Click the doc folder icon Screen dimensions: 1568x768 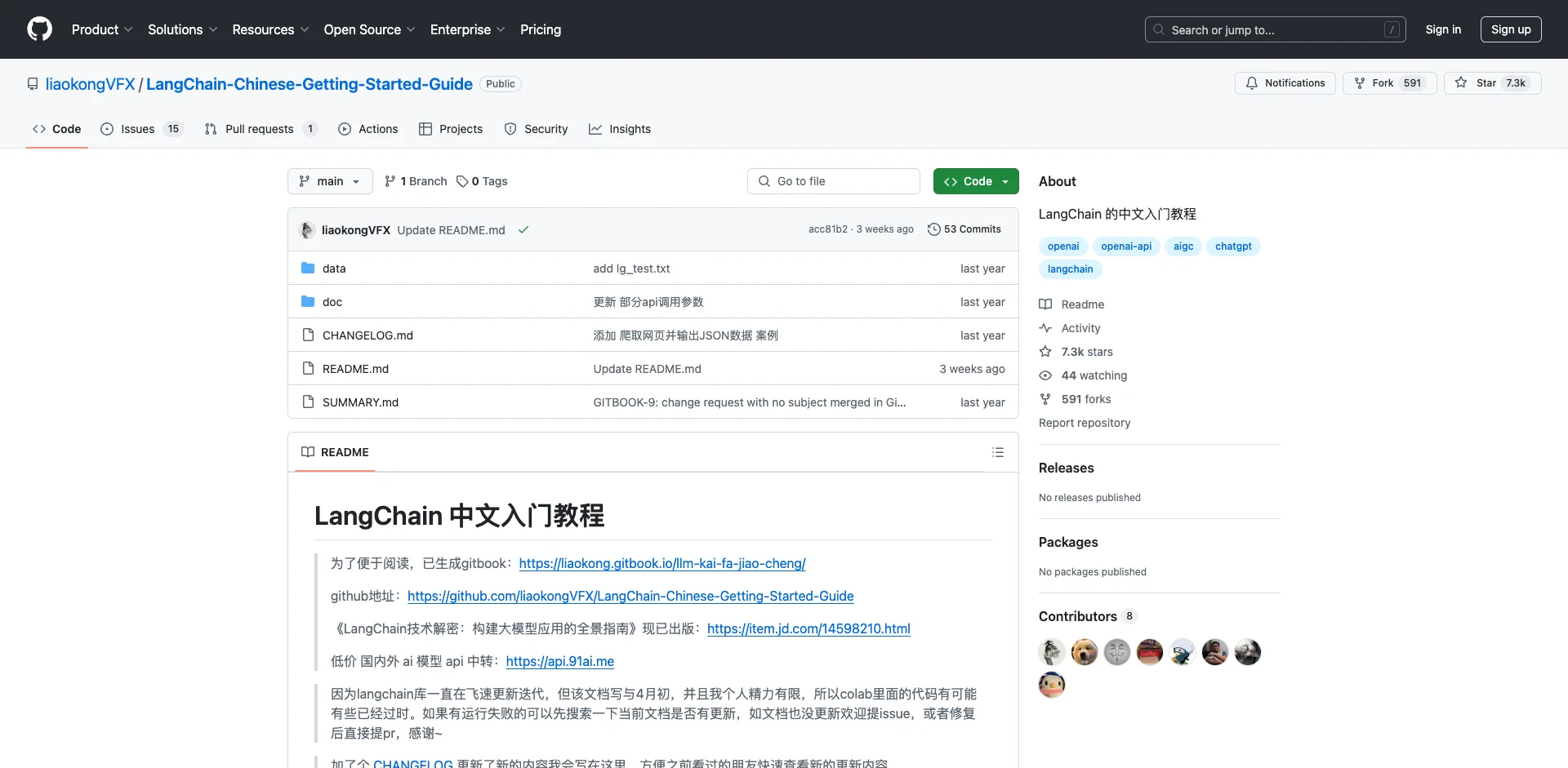point(308,301)
